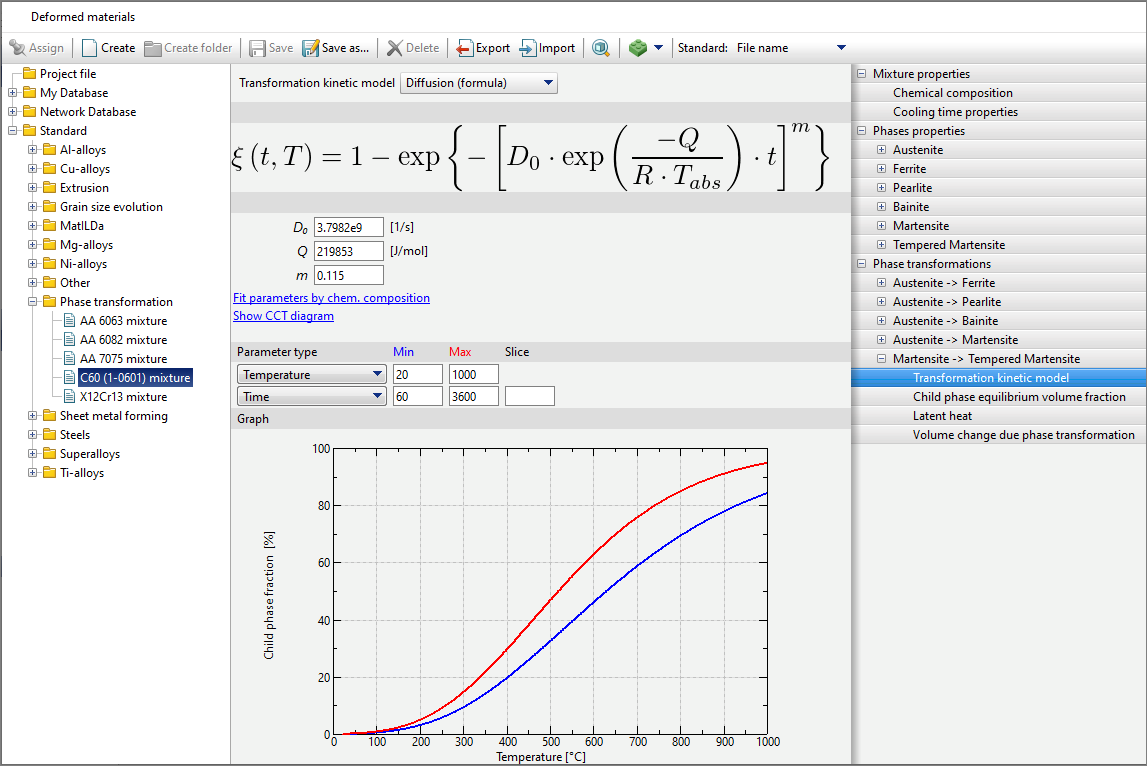Click the Q activation energy input field
1147x766 pixels.
click(348, 251)
